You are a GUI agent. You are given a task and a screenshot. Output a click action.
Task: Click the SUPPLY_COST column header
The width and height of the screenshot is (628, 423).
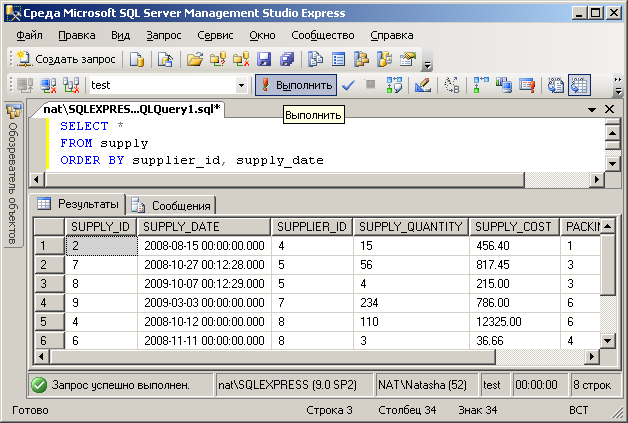pyautogui.click(x=514, y=227)
